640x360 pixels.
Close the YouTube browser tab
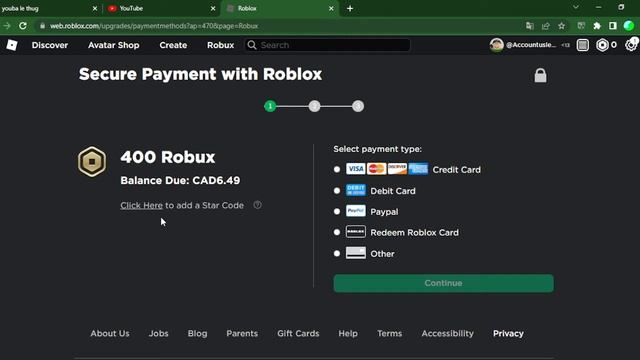[213, 8]
